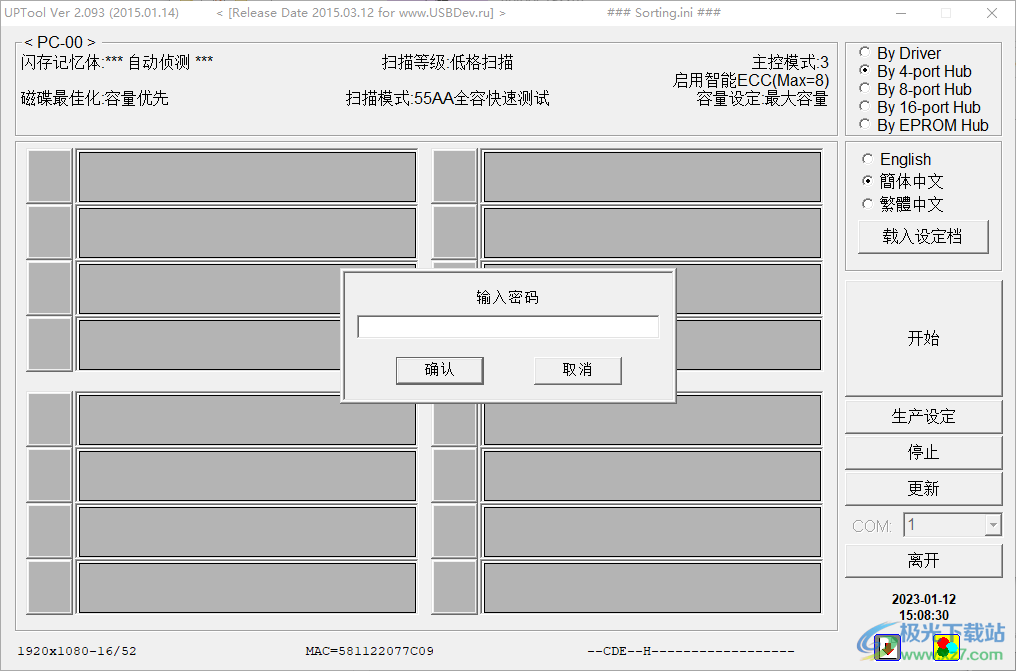Screen dimensions: 1016x671
Task: Click the 扫描等级:低格扫描 text
Action: pos(448,62)
